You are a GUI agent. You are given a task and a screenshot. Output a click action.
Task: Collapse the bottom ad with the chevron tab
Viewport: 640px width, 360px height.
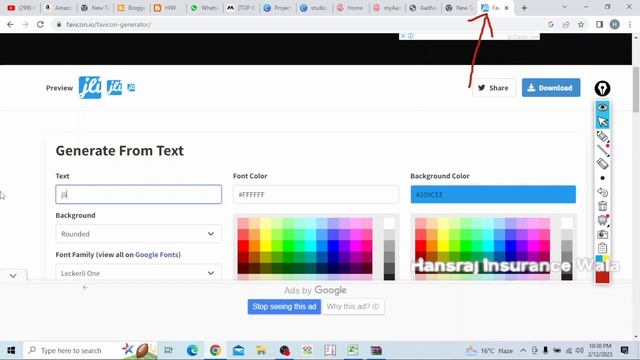13,276
